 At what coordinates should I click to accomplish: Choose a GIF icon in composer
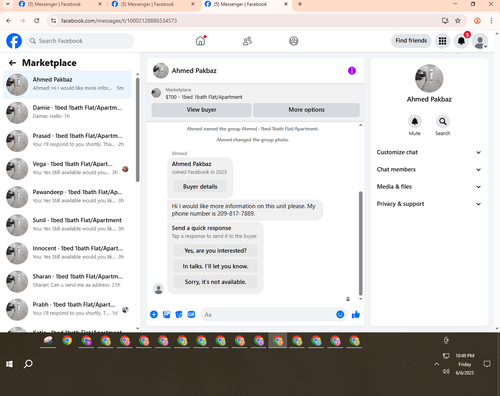tap(191, 314)
